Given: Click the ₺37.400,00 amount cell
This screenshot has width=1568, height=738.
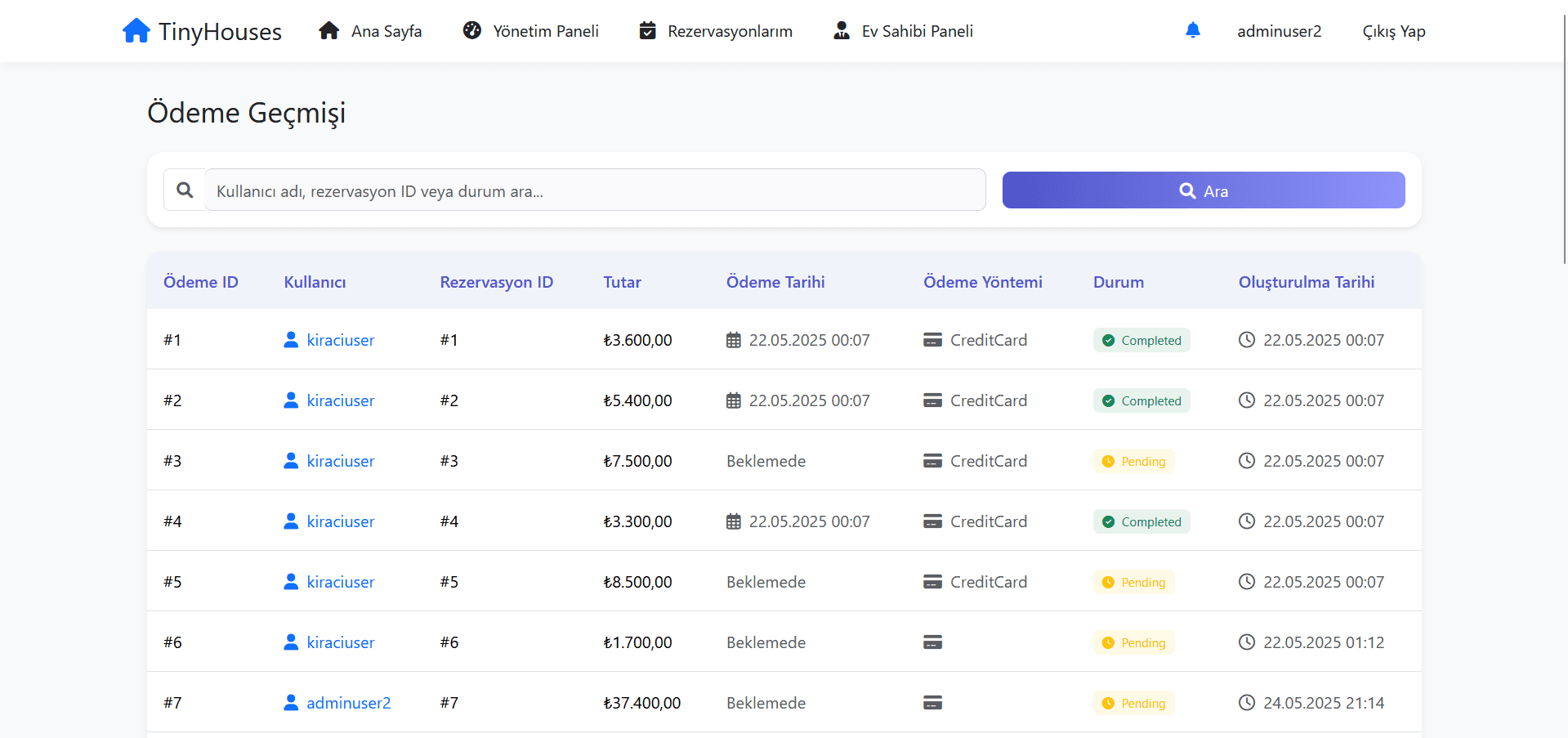Looking at the screenshot, I should click(642, 703).
